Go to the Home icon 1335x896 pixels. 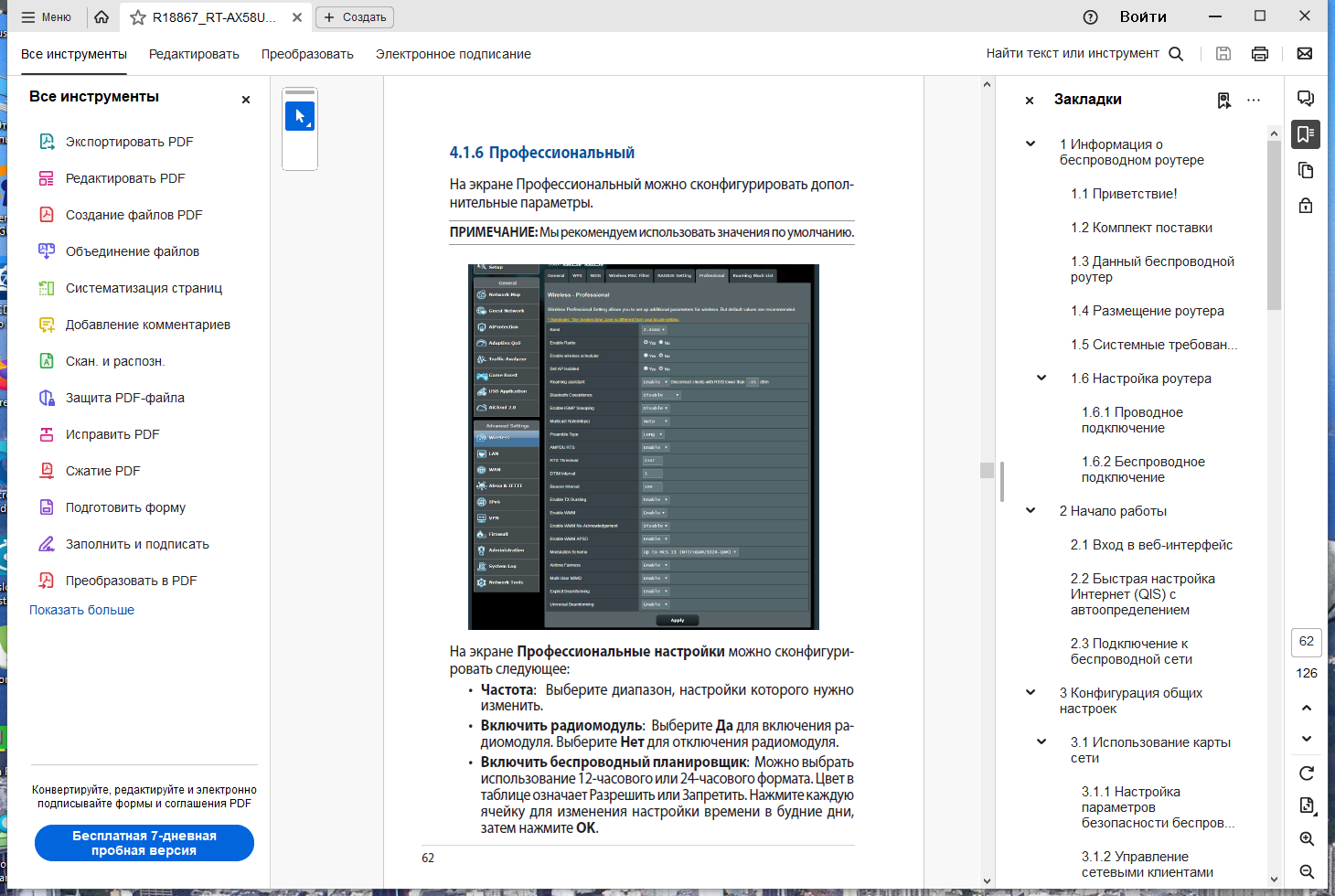point(101,16)
